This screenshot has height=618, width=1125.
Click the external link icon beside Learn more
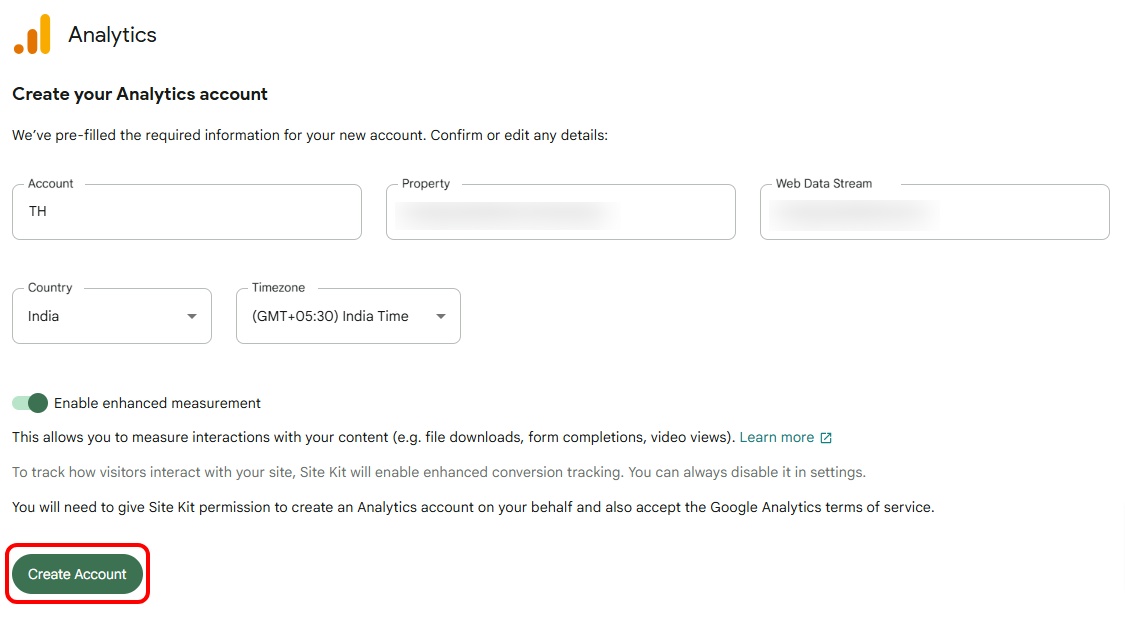click(x=826, y=438)
